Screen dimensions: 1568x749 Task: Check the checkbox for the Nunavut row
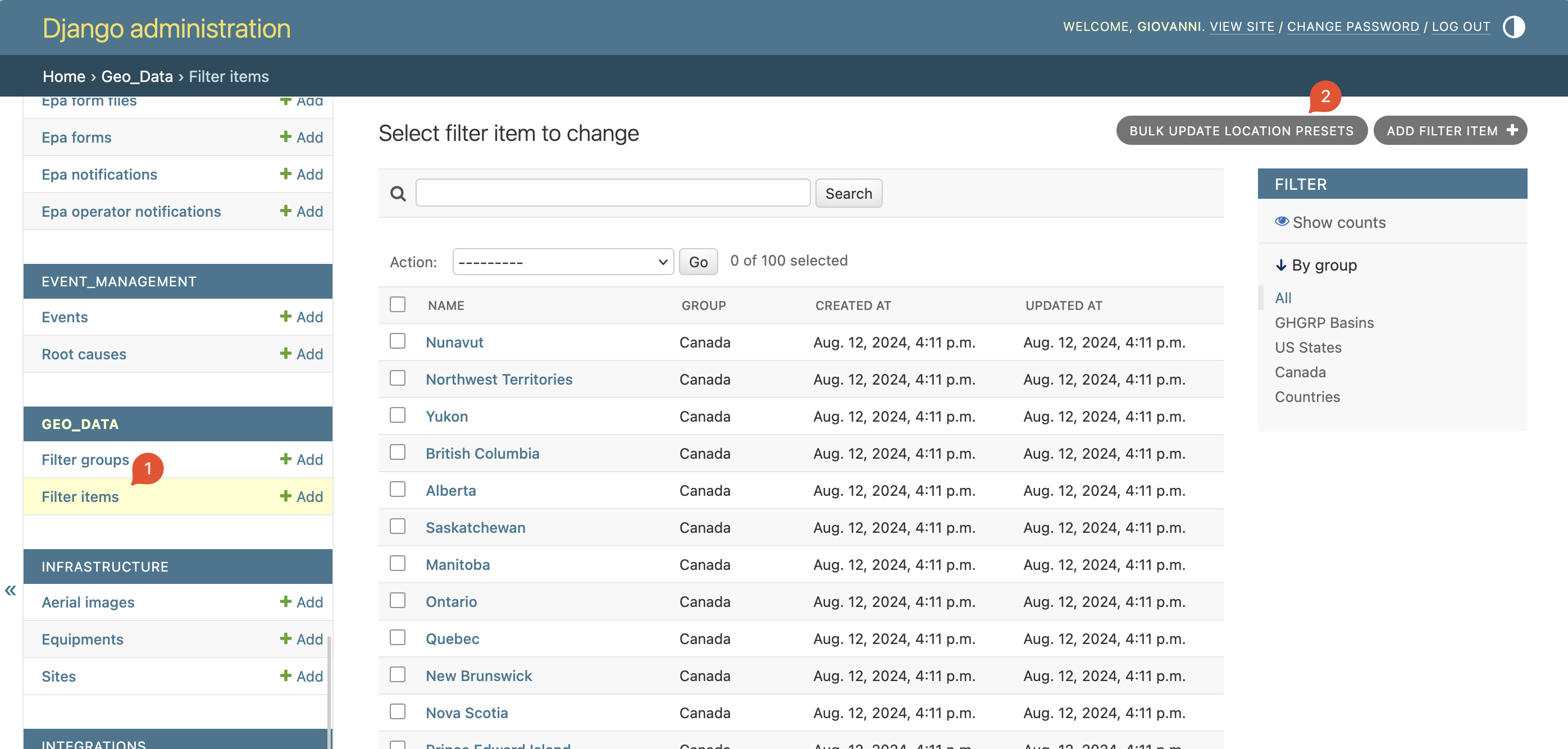pos(398,341)
